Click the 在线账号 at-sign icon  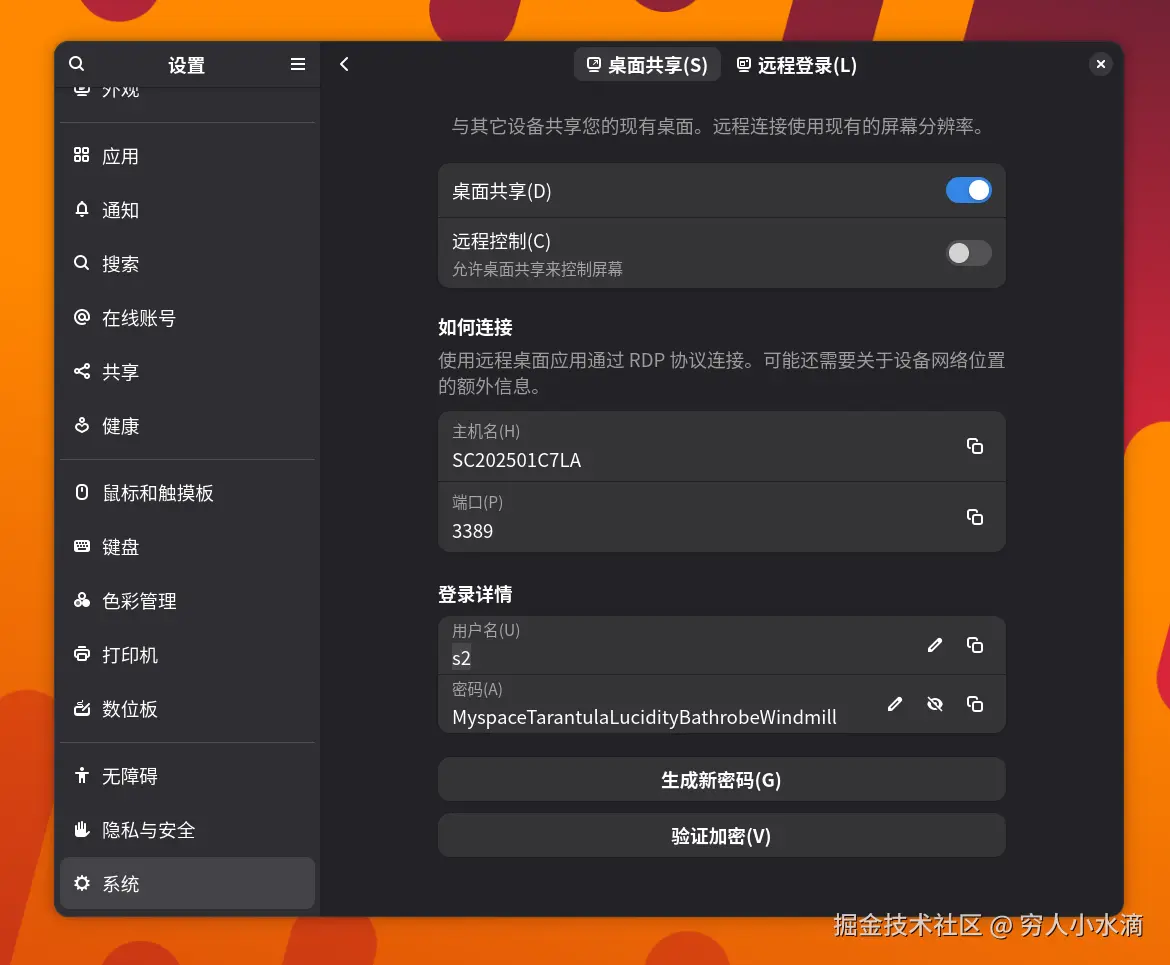pos(81,317)
